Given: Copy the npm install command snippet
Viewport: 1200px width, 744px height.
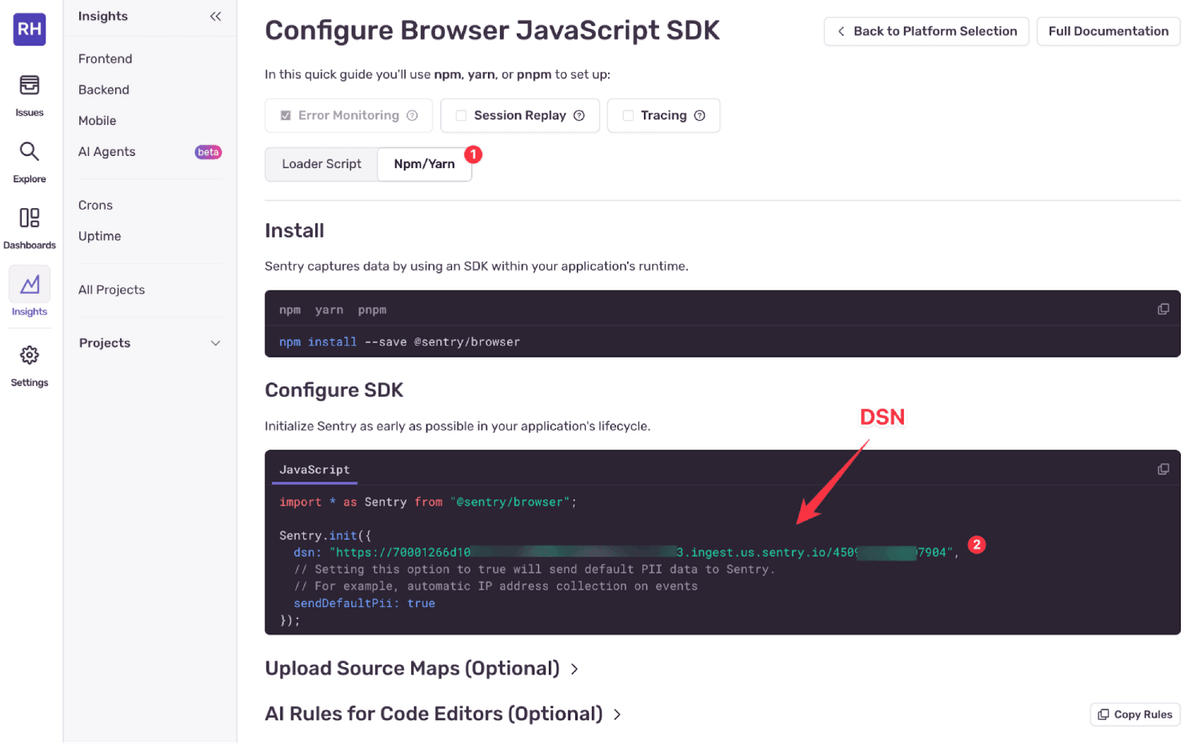Looking at the screenshot, I should [1163, 309].
